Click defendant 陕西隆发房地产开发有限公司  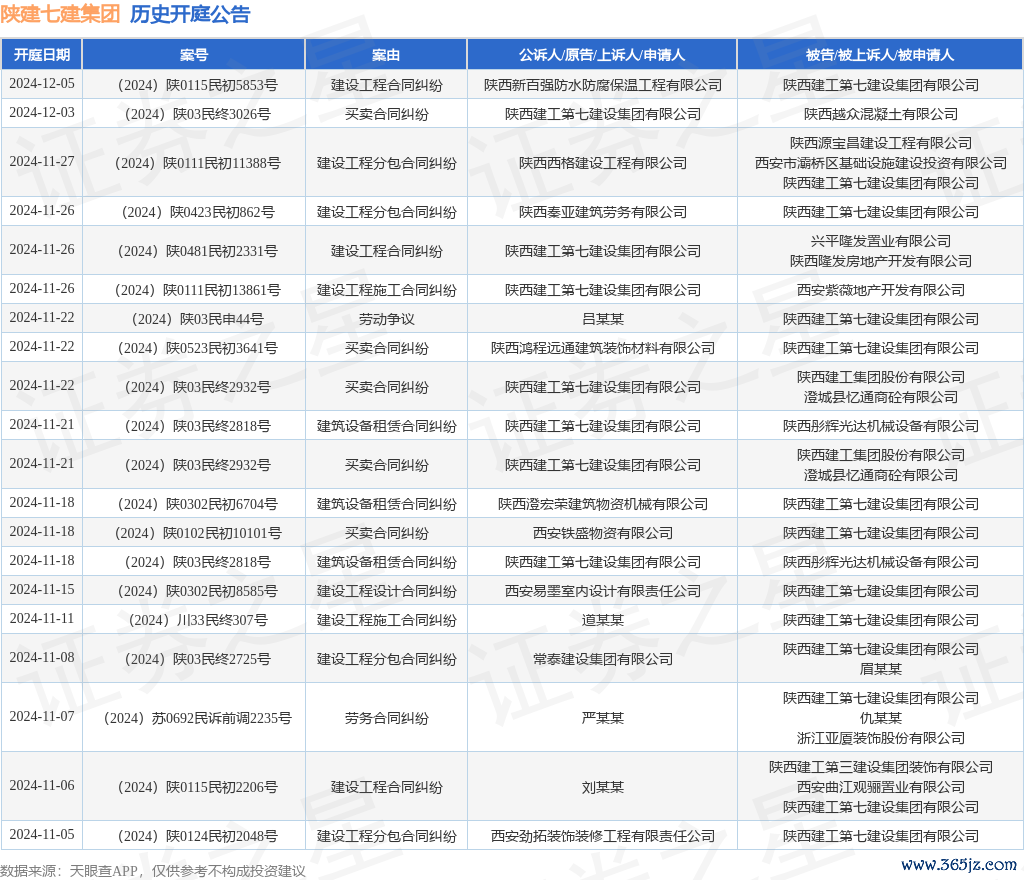pyautogui.click(x=881, y=261)
